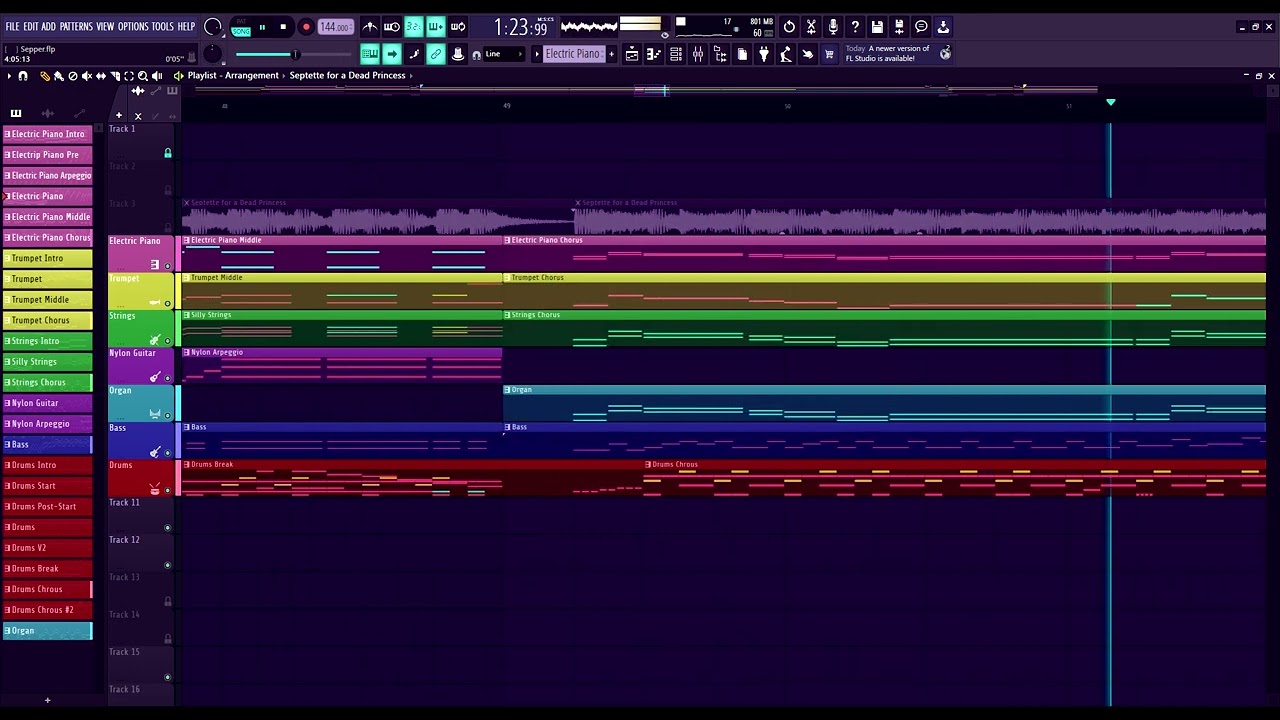The image size is (1280, 720).
Task: Toggle blend recording overdub icon
Action: 436,27
